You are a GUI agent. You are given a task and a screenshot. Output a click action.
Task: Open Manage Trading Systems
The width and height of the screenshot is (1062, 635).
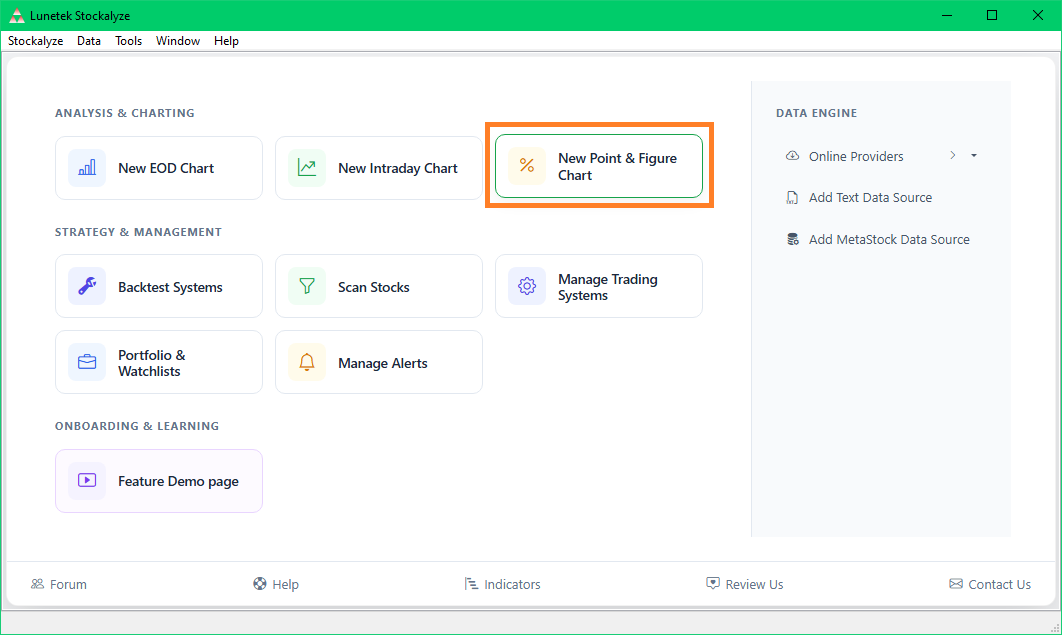tap(599, 286)
